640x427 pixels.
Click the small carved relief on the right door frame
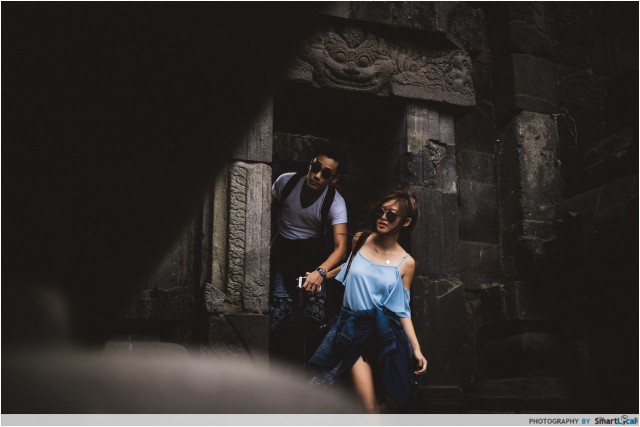(x=435, y=153)
